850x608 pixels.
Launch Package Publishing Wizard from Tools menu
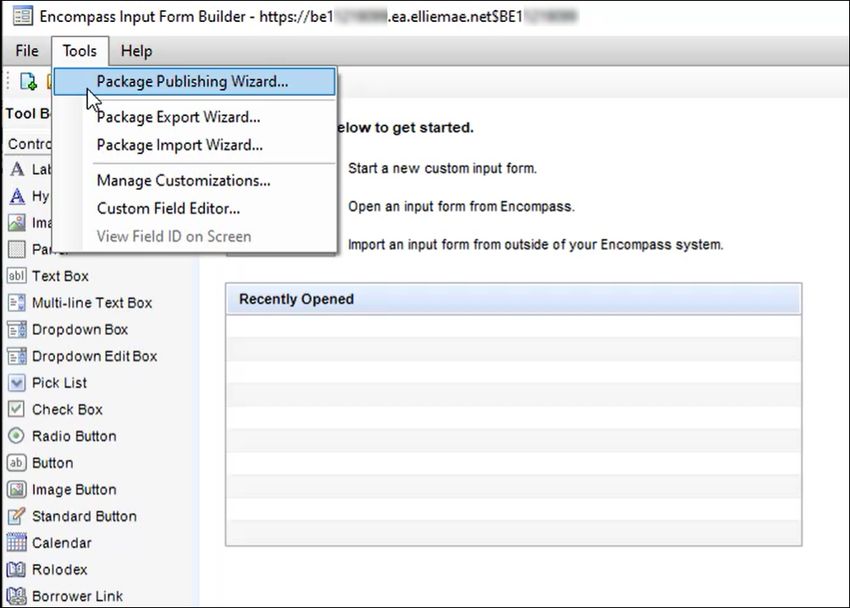pyautogui.click(x=195, y=81)
